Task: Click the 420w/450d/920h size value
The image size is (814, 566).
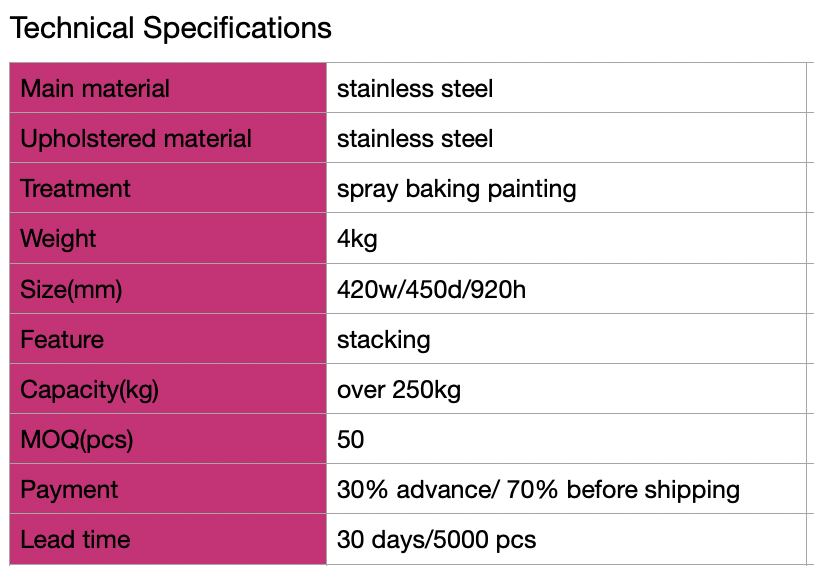Action: click(431, 290)
